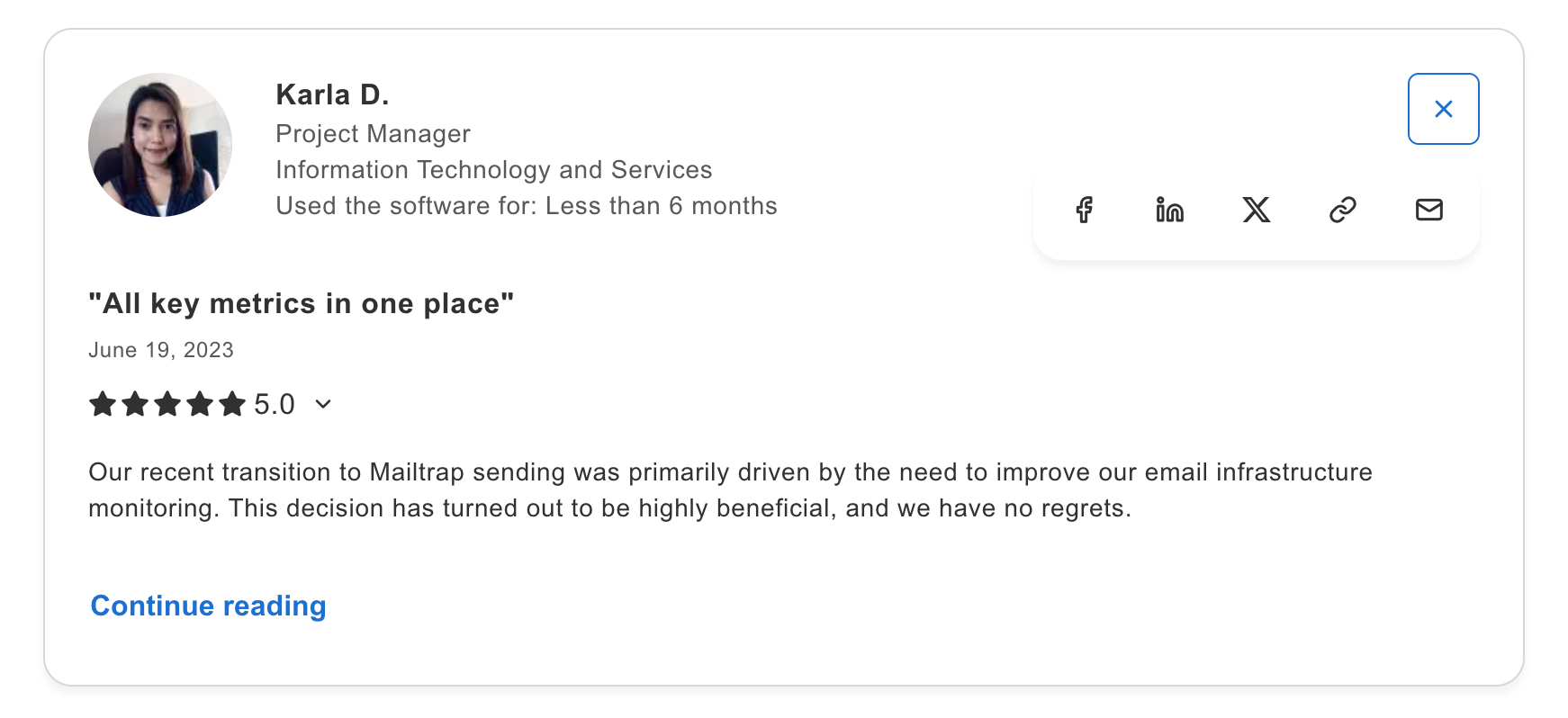Copy the review link using the chain icon

[x=1342, y=210]
